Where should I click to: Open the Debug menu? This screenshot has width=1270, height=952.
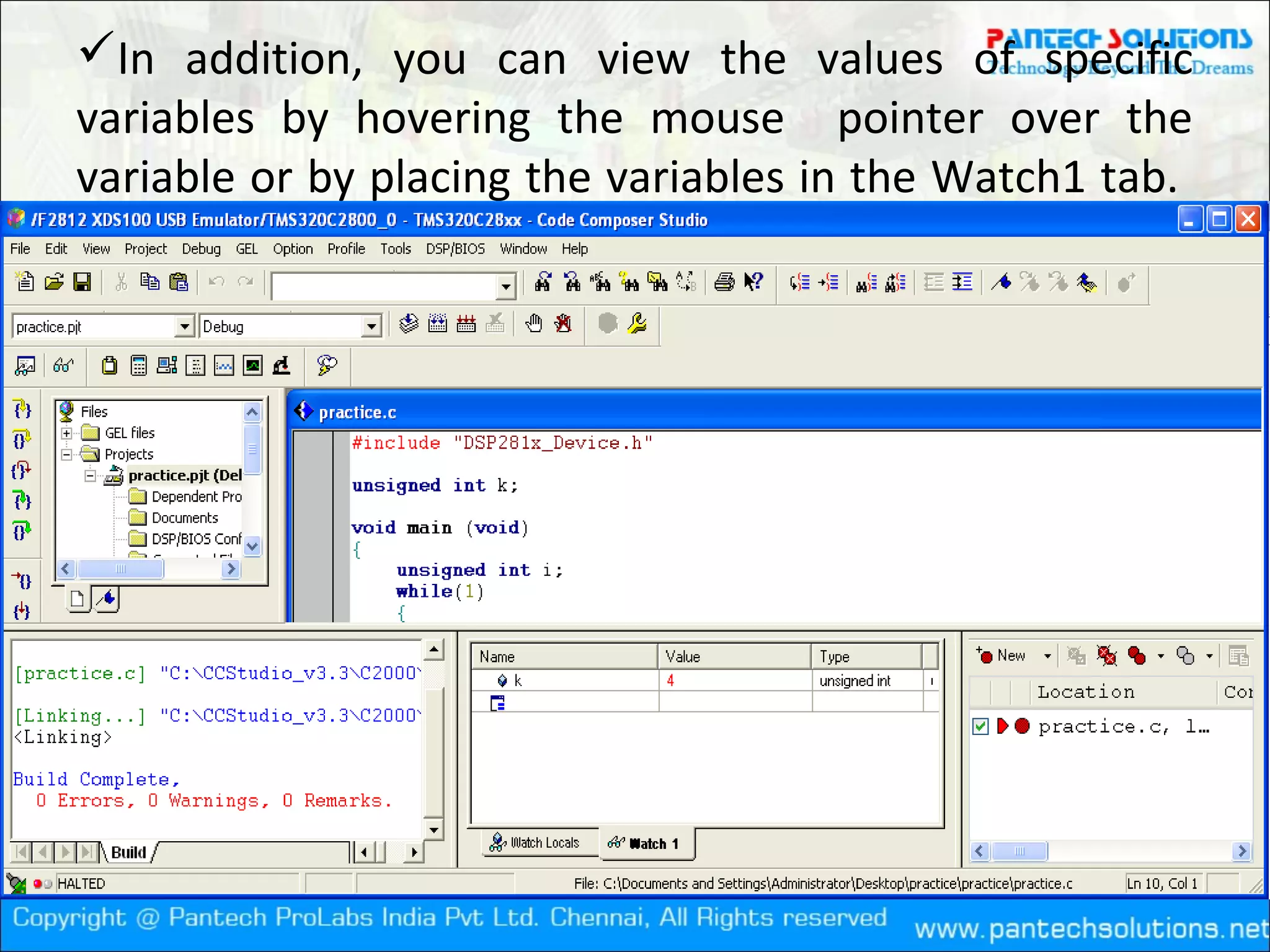click(201, 249)
